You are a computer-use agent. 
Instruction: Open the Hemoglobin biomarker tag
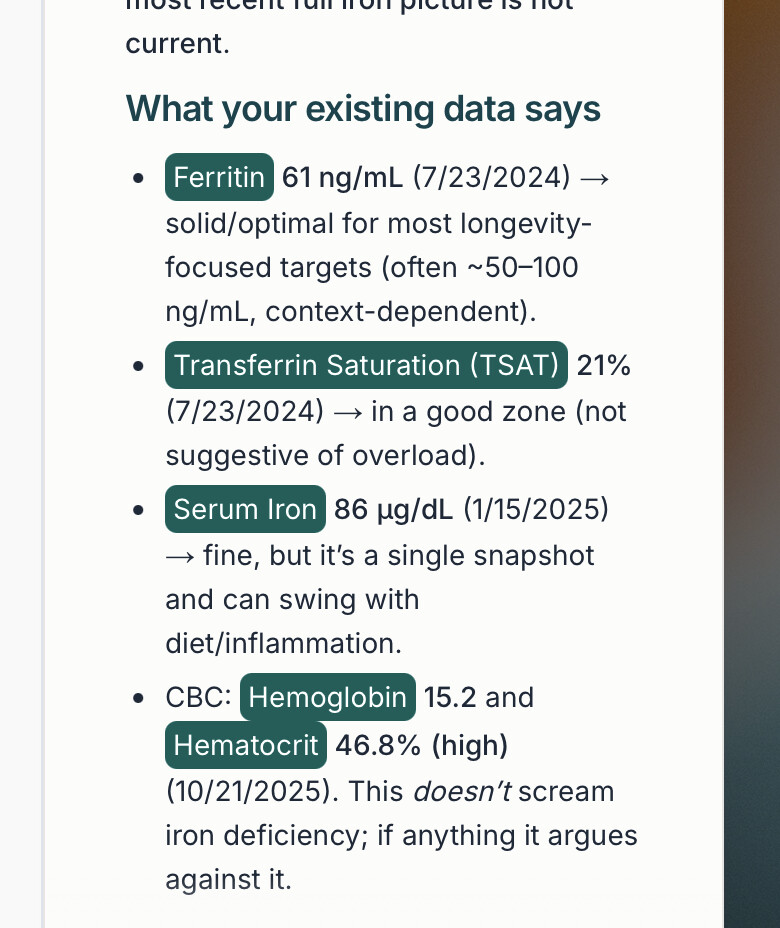(x=327, y=697)
